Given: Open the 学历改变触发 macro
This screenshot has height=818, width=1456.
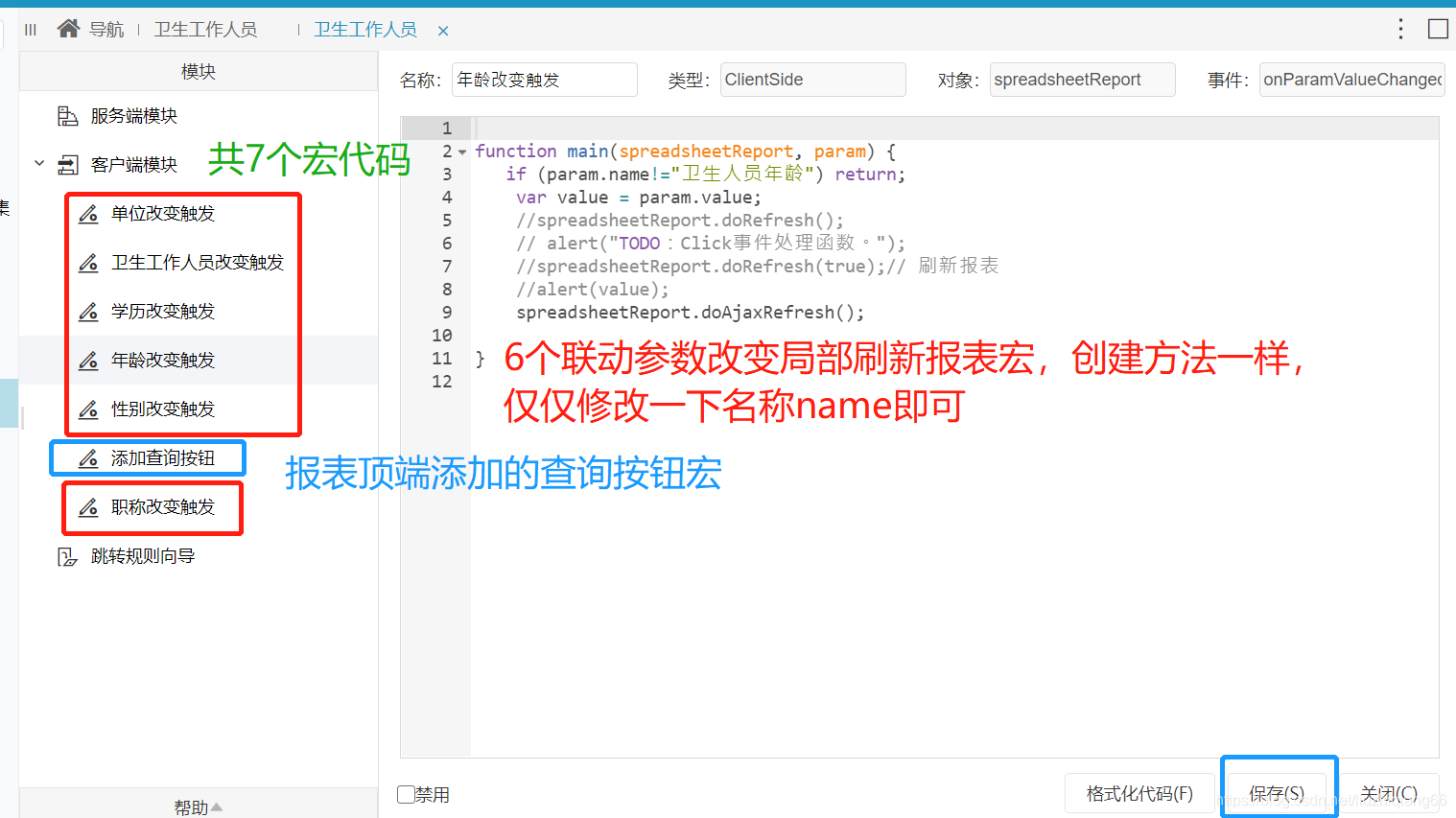Looking at the screenshot, I should [x=163, y=312].
